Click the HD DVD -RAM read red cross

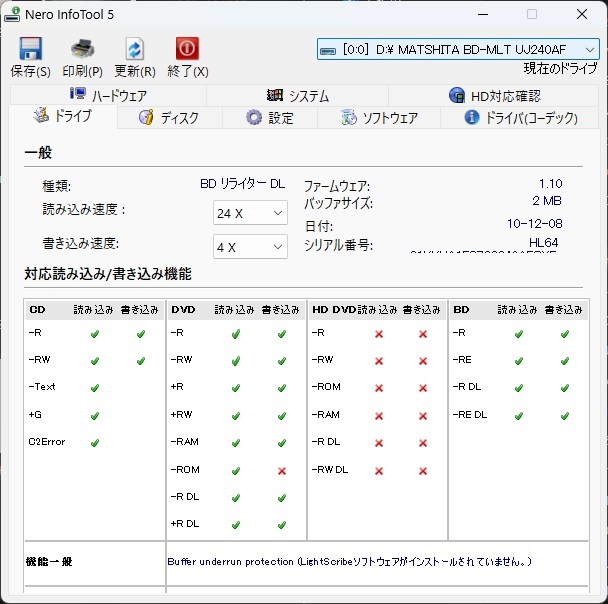click(x=379, y=416)
